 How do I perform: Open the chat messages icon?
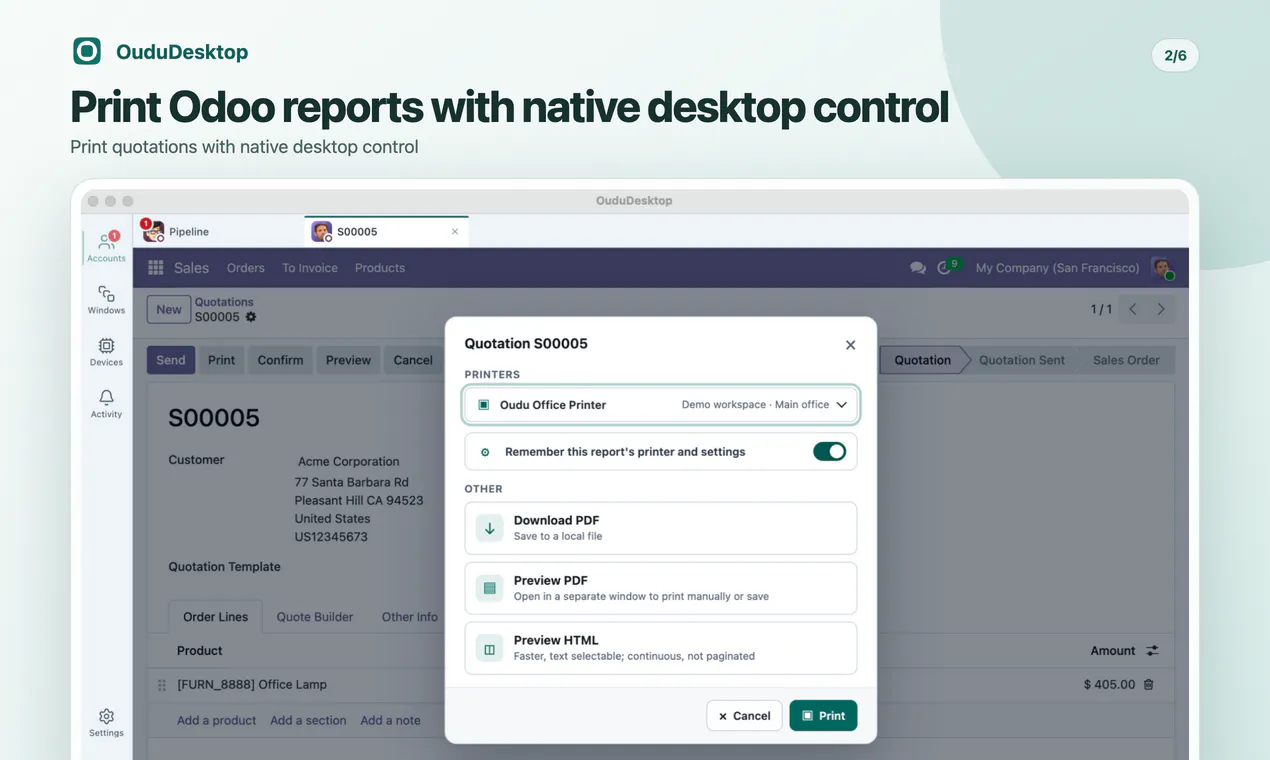tap(917, 268)
